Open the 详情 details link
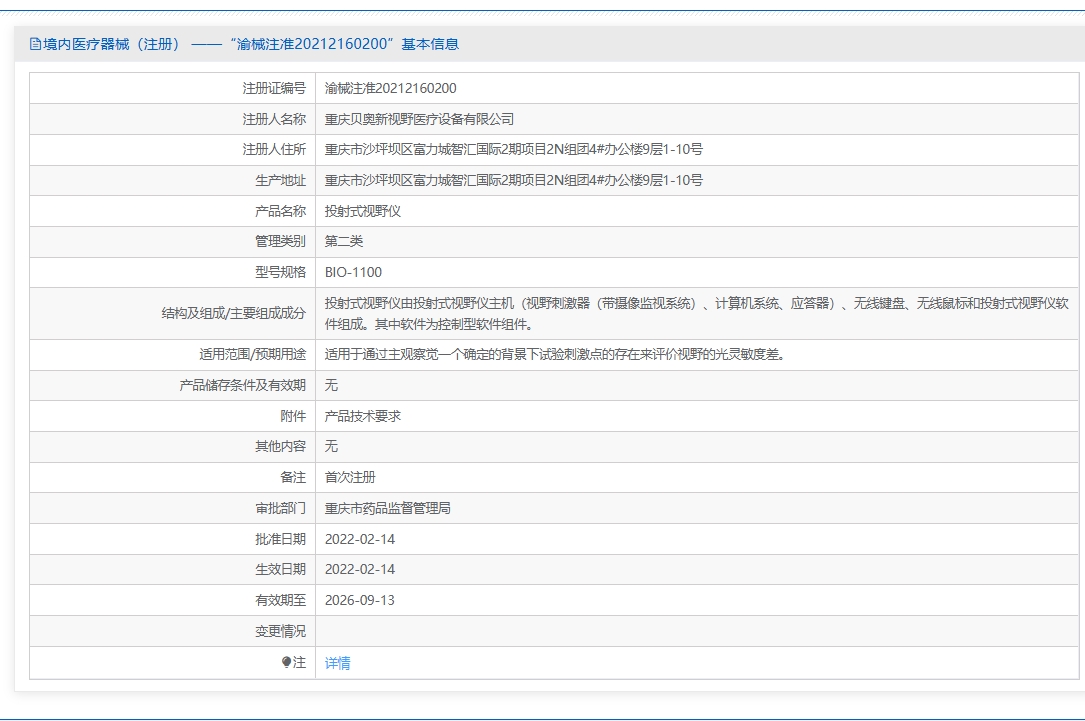The height and width of the screenshot is (721, 1085). tap(338, 663)
